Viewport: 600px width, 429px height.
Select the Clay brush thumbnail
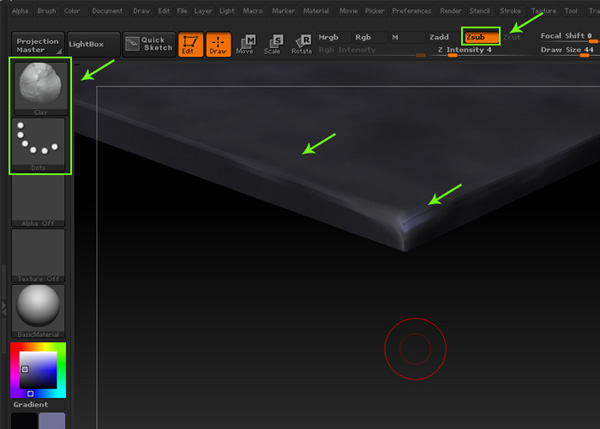coord(38,87)
